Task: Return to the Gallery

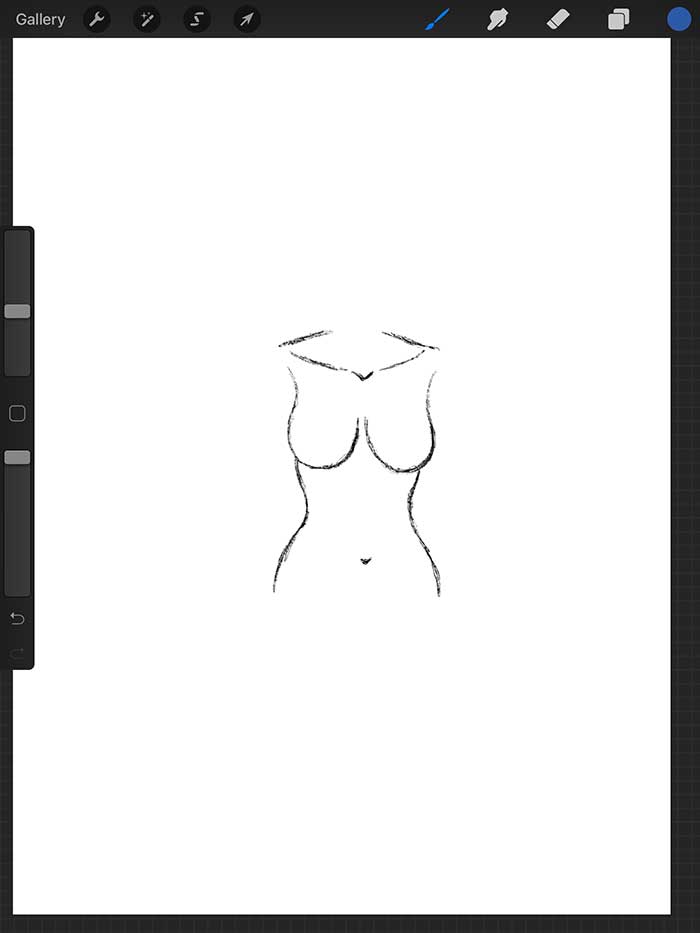Action: point(40,20)
